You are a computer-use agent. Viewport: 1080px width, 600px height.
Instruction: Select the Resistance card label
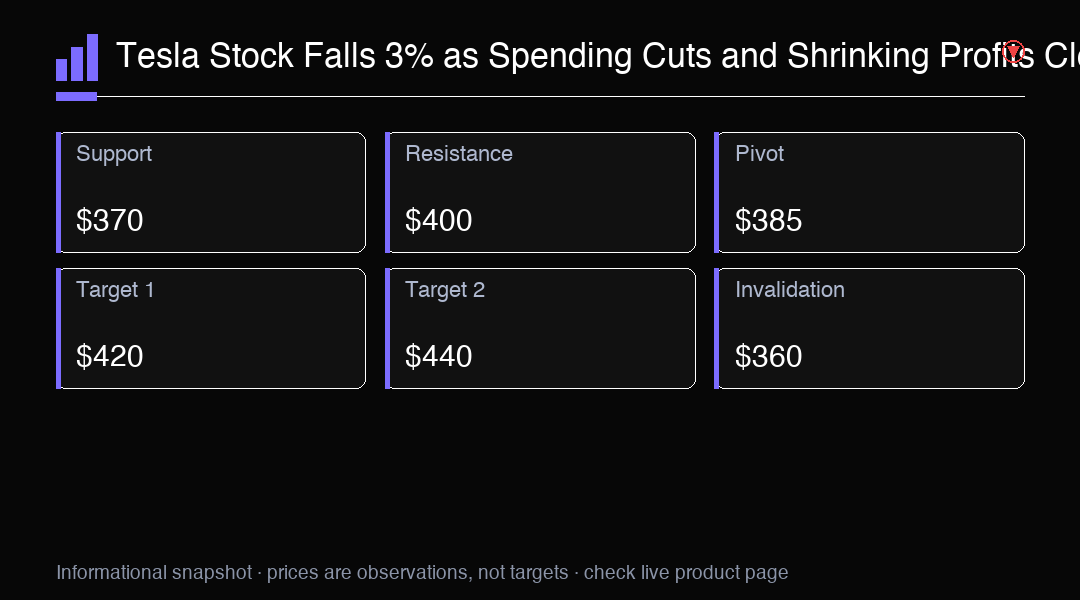click(459, 154)
